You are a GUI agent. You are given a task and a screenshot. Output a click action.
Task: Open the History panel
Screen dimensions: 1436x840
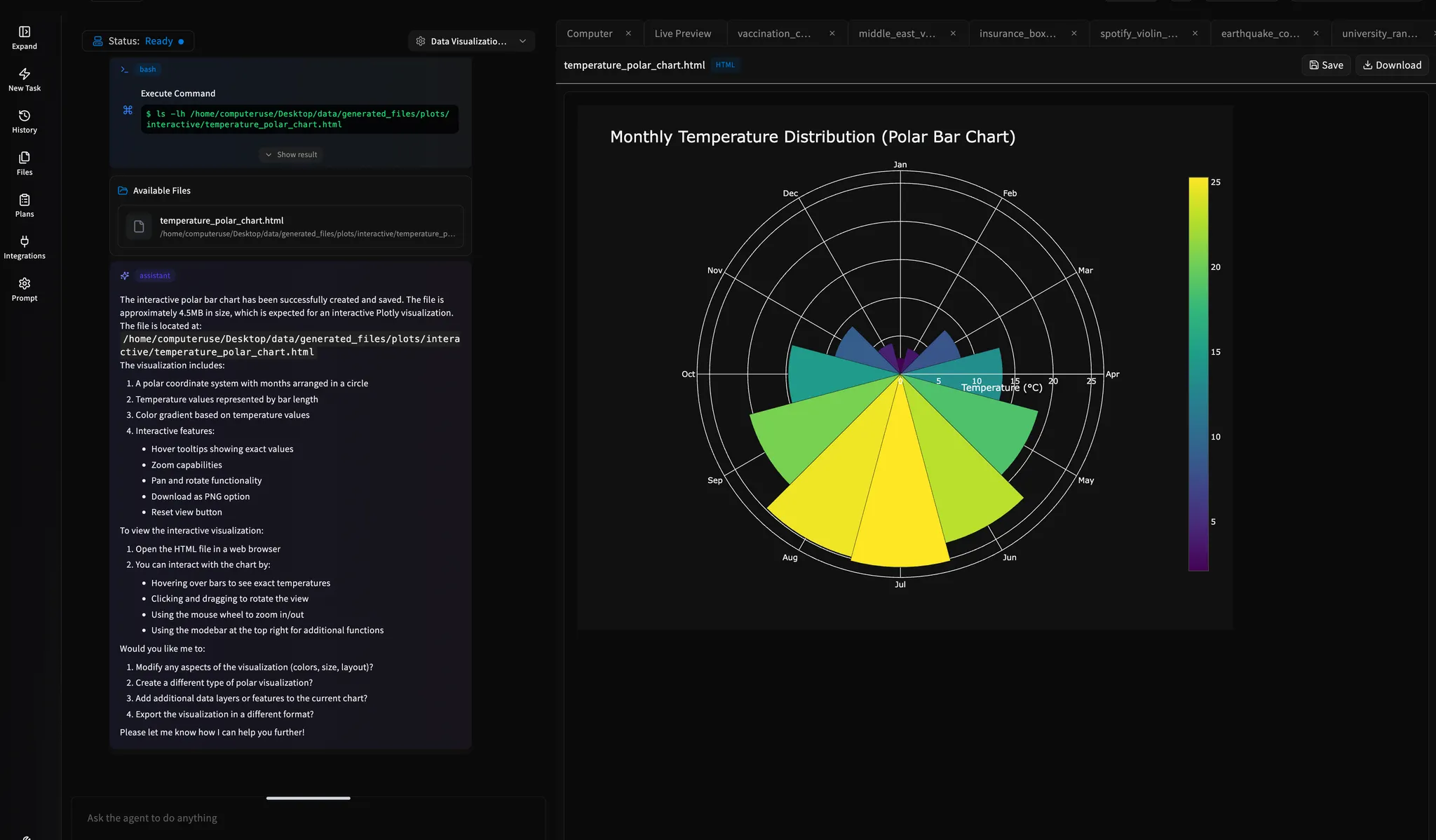25,120
